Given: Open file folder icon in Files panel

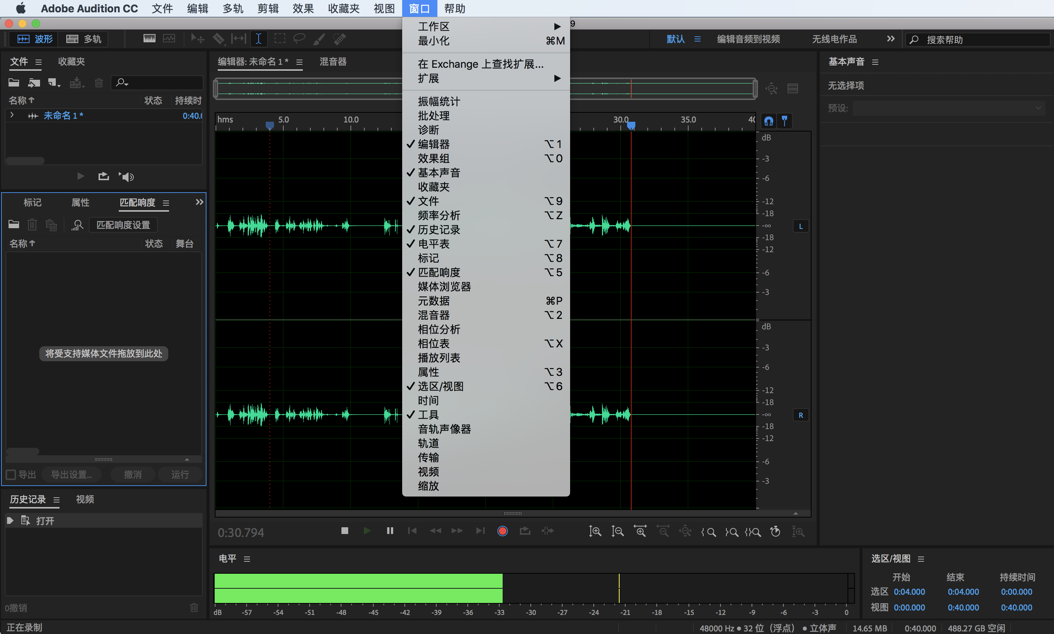Looking at the screenshot, I should tap(14, 83).
